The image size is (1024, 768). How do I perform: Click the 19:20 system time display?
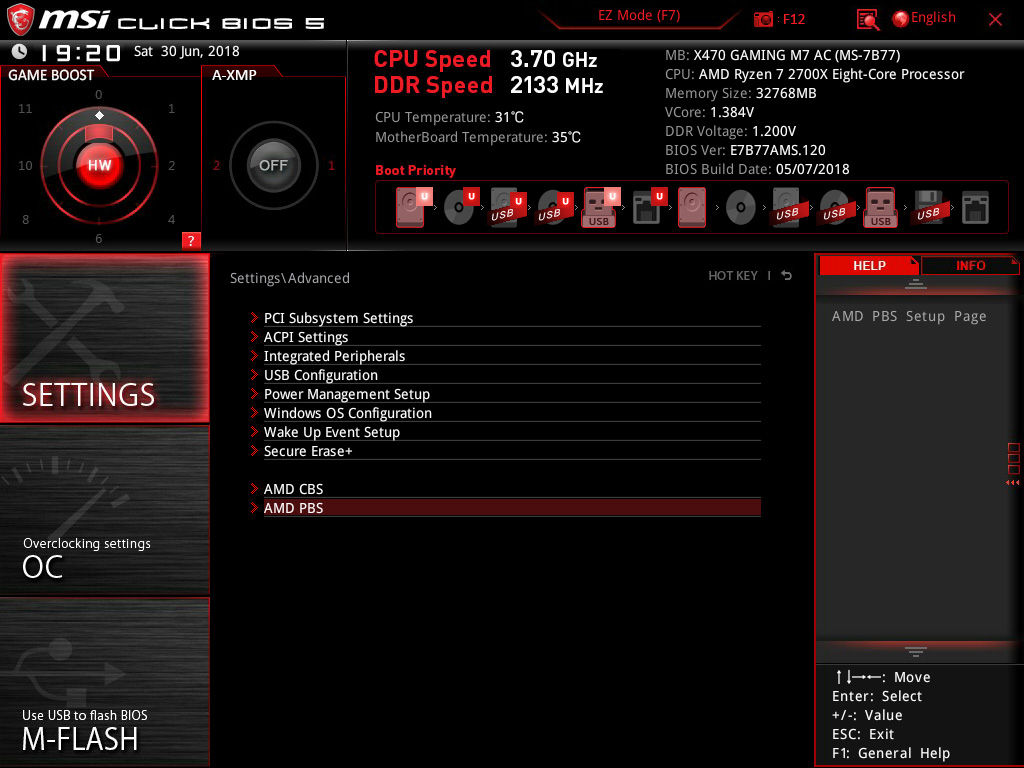tap(80, 52)
